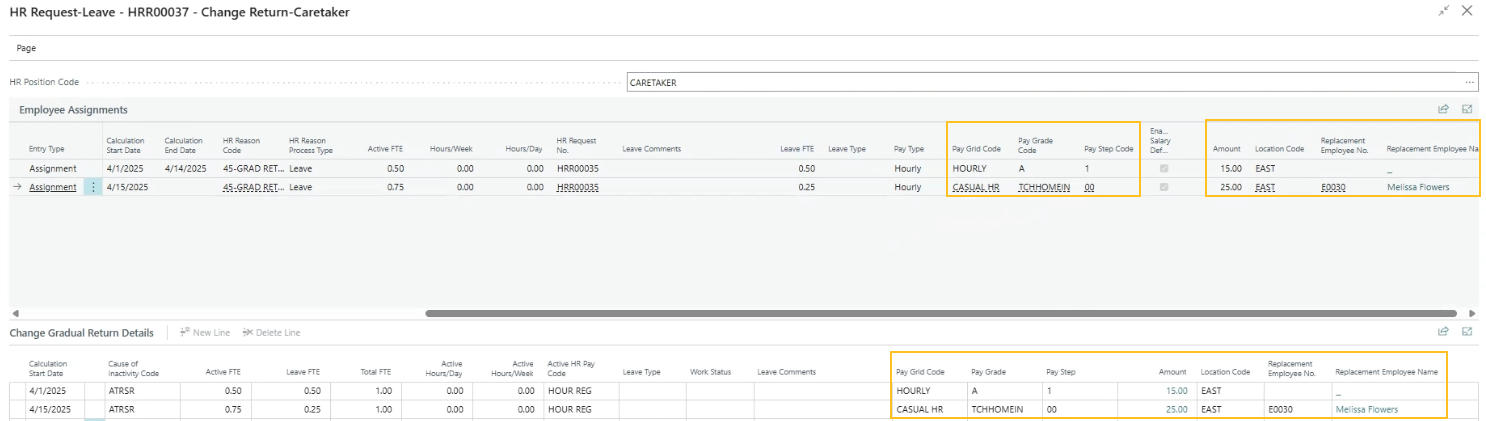Open the Page menu

tap(27, 48)
